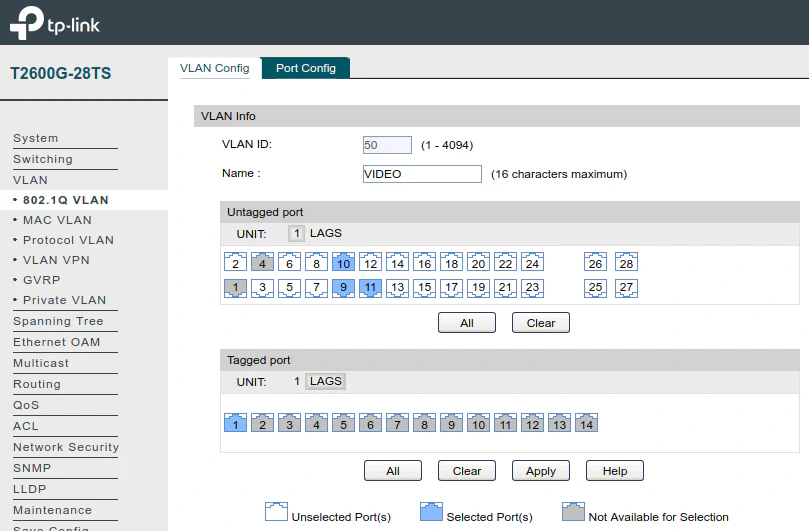Switch Untagged port view to LAGS
Image resolution: width=809 pixels, height=531 pixels.
[x=326, y=233]
